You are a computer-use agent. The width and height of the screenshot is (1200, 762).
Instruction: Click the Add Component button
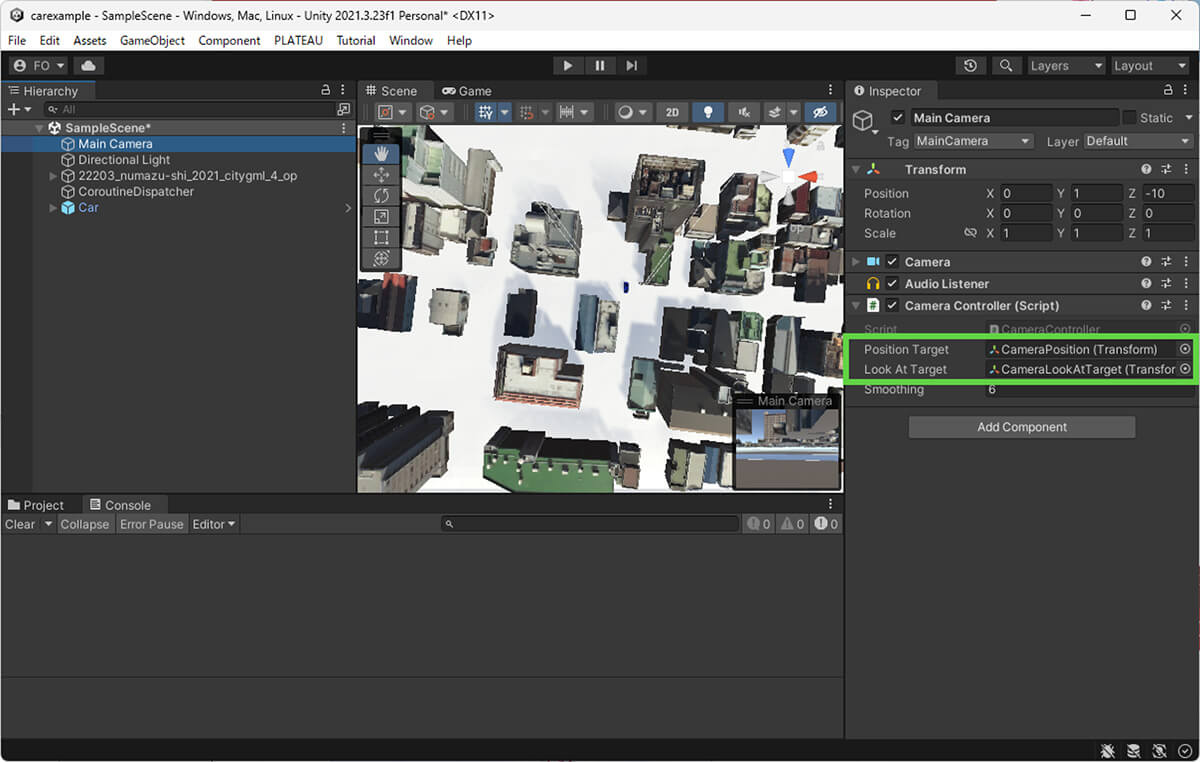tap(1021, 427)
